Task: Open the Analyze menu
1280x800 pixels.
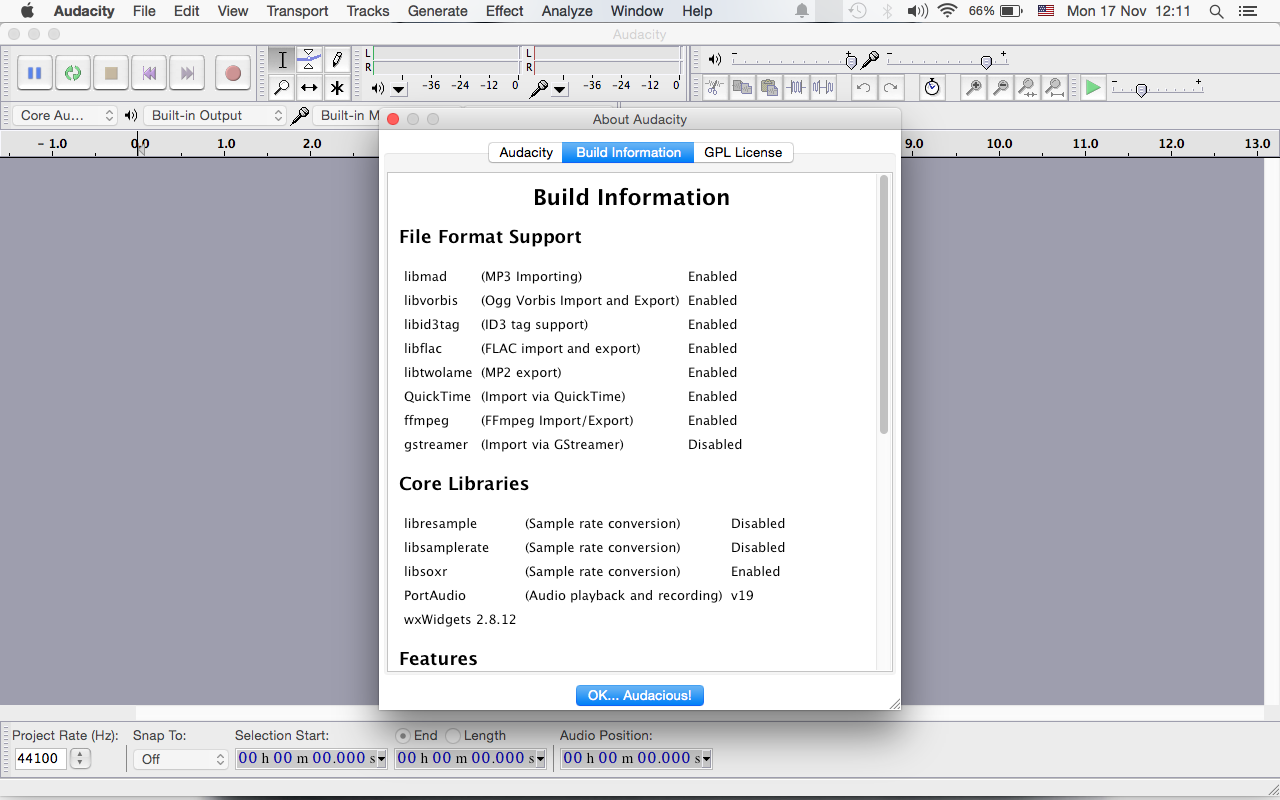Action: point(567,11)
